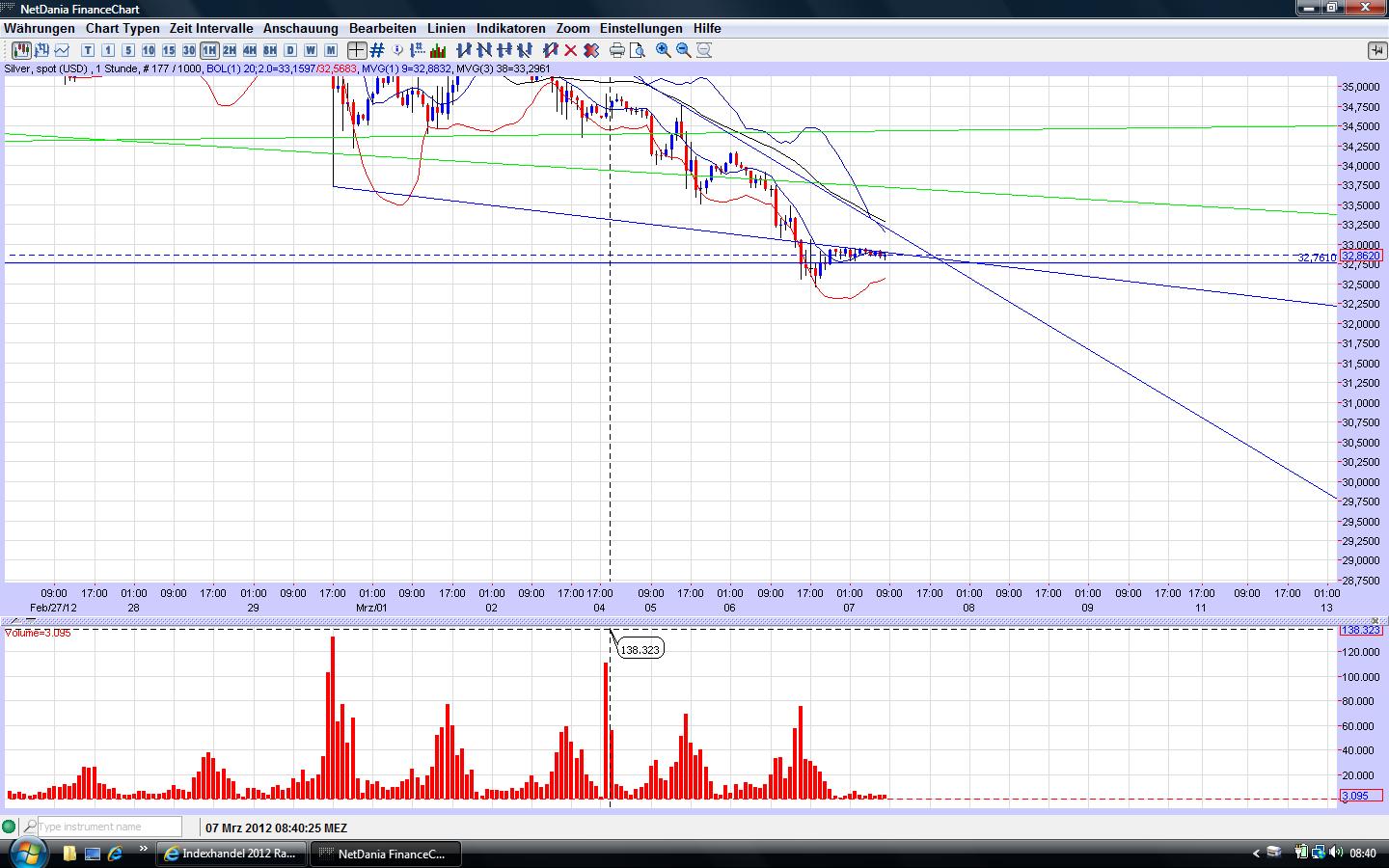Expand the quick launch overflow chevron
This screenshot has height=868, width=1389.
pyautogui.click(x=144, y=850)
